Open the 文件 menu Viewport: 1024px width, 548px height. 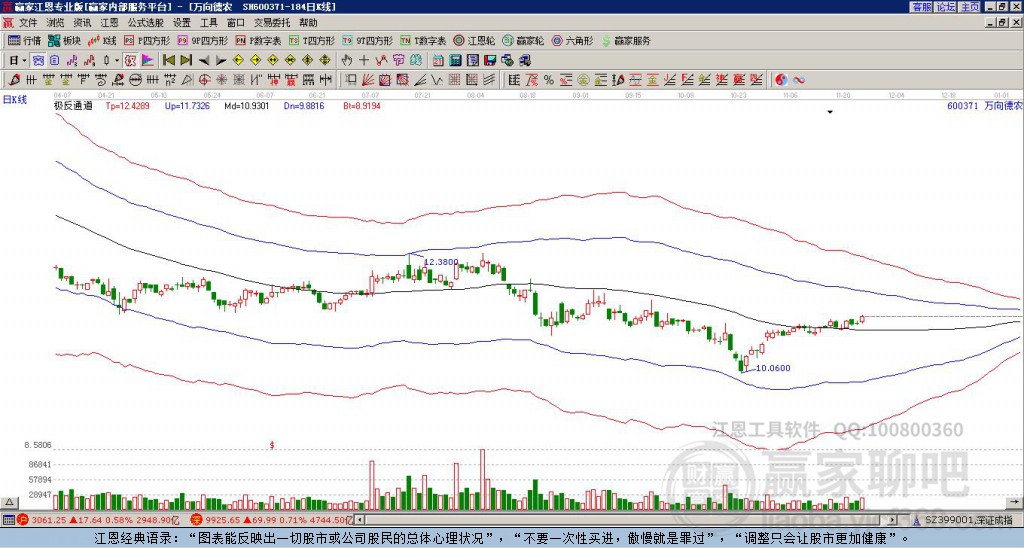tap(28, 23)
